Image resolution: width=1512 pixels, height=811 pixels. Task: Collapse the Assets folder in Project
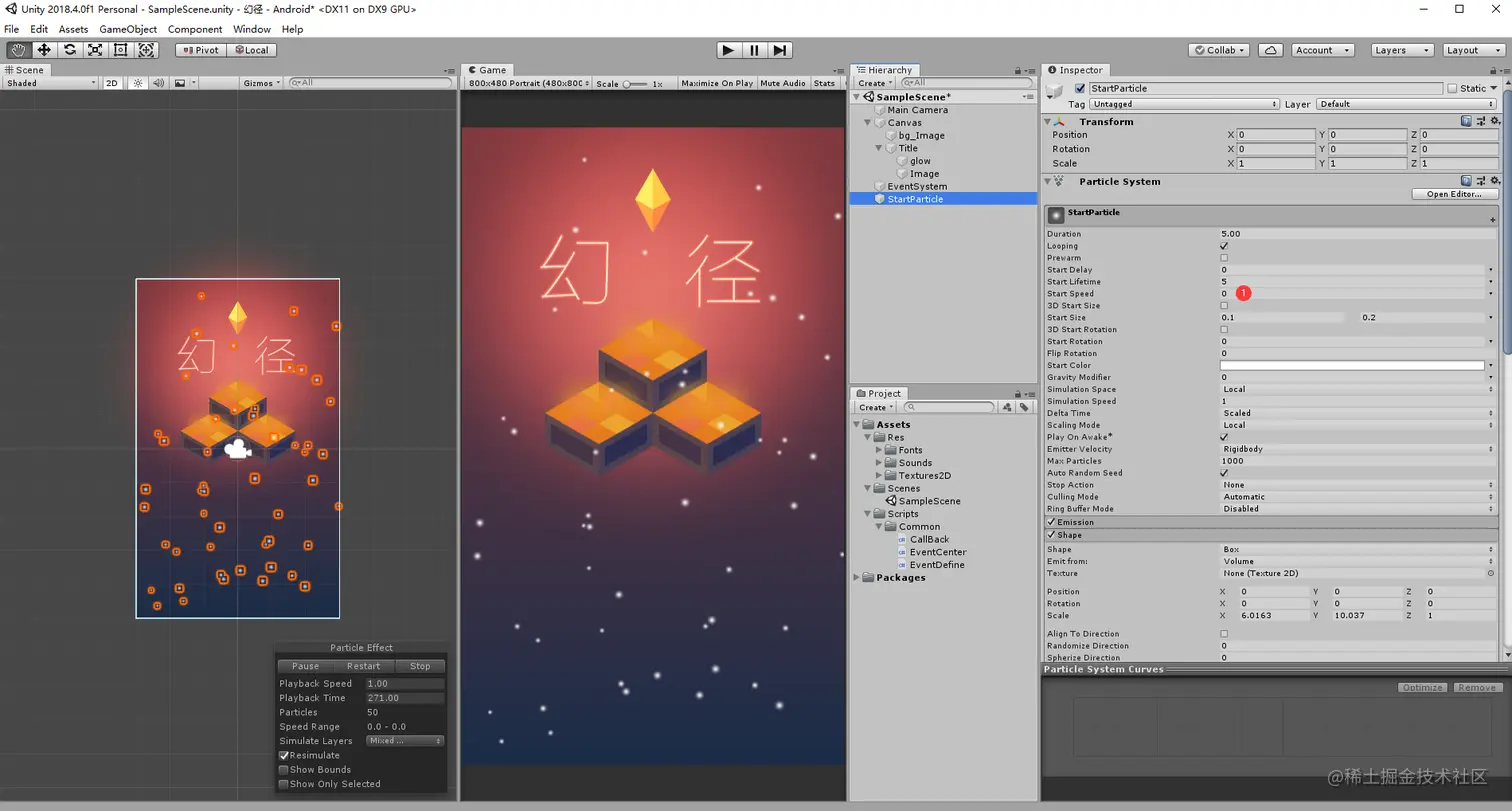coord(858,425)
